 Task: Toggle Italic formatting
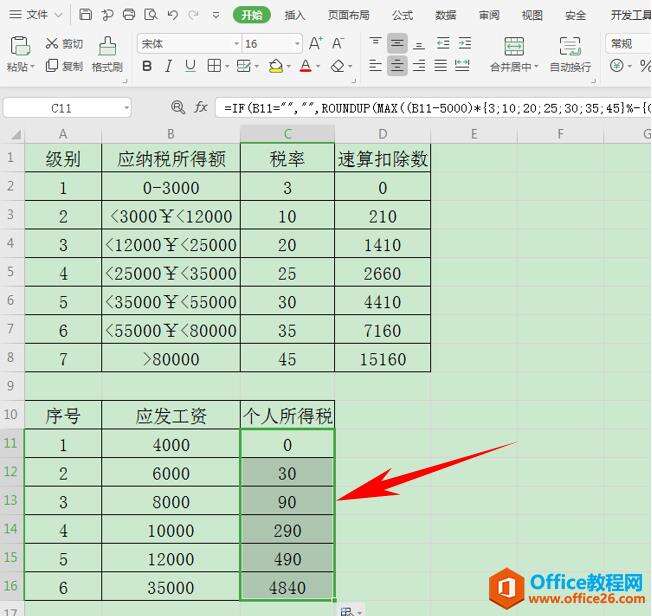pos(168,66)
